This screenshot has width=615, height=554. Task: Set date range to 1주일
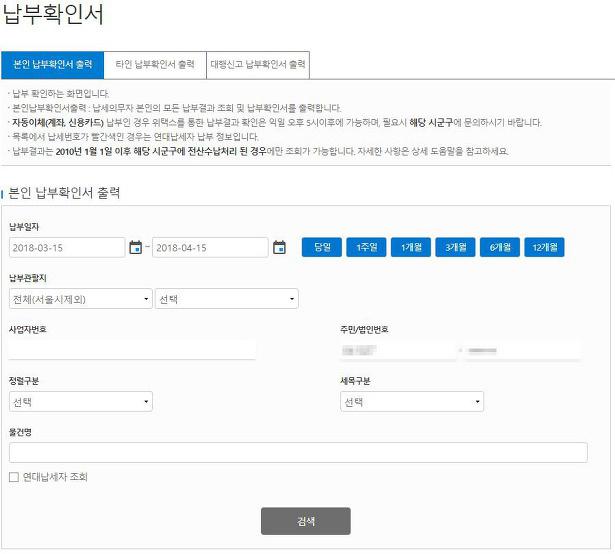(x=366, y=247)
